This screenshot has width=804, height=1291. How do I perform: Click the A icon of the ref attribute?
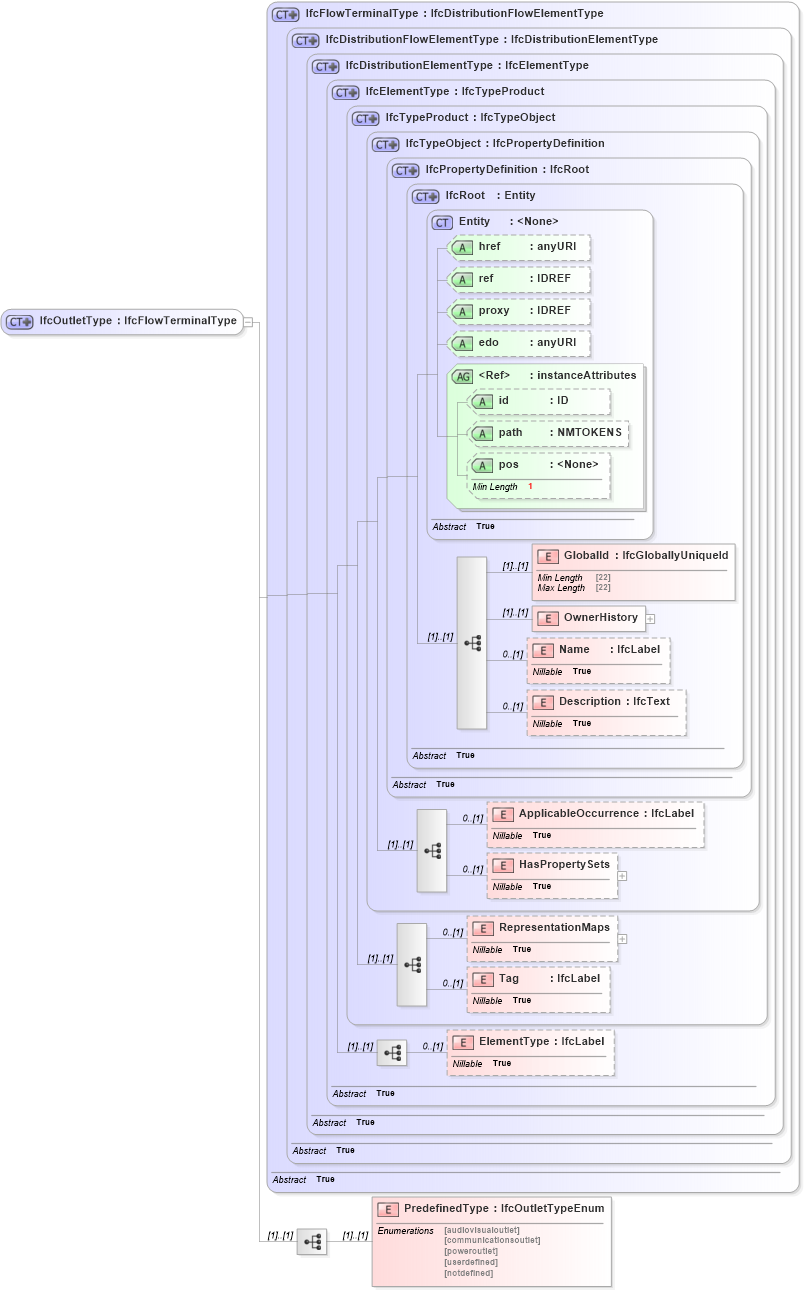pos(462,279)
